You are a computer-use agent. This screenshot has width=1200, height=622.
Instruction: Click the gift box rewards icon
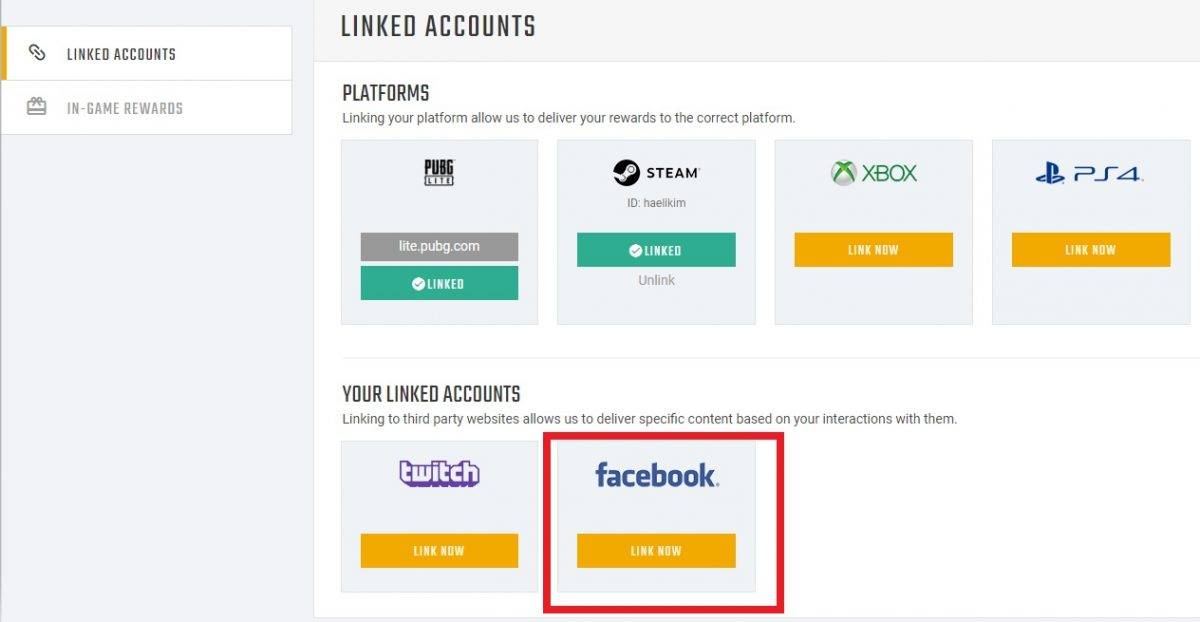point(37,107)
